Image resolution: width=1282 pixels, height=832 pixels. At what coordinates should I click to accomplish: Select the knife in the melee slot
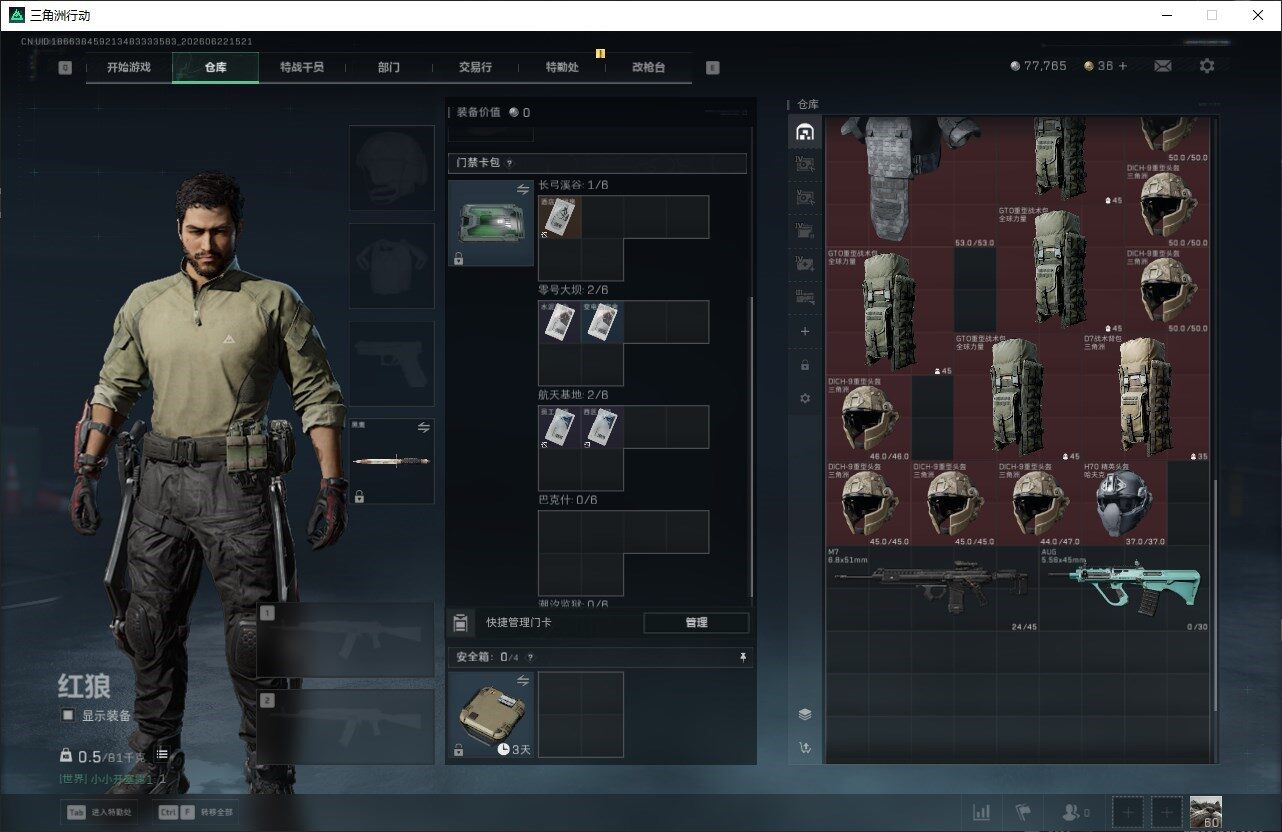[x=392, y=461]
